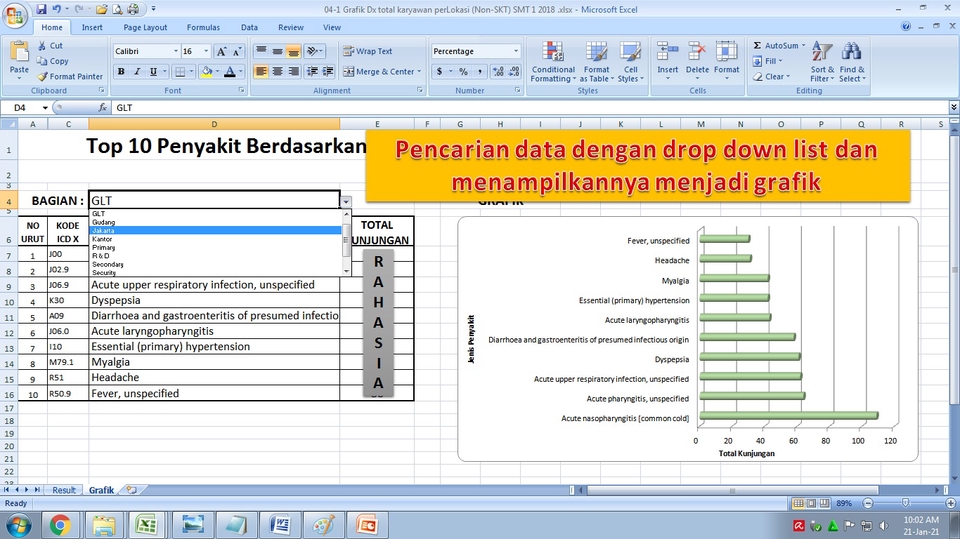Click the zoom slider handle
Image resolution: width=960 pixels, height=539 pixels.
pos(906,503)
